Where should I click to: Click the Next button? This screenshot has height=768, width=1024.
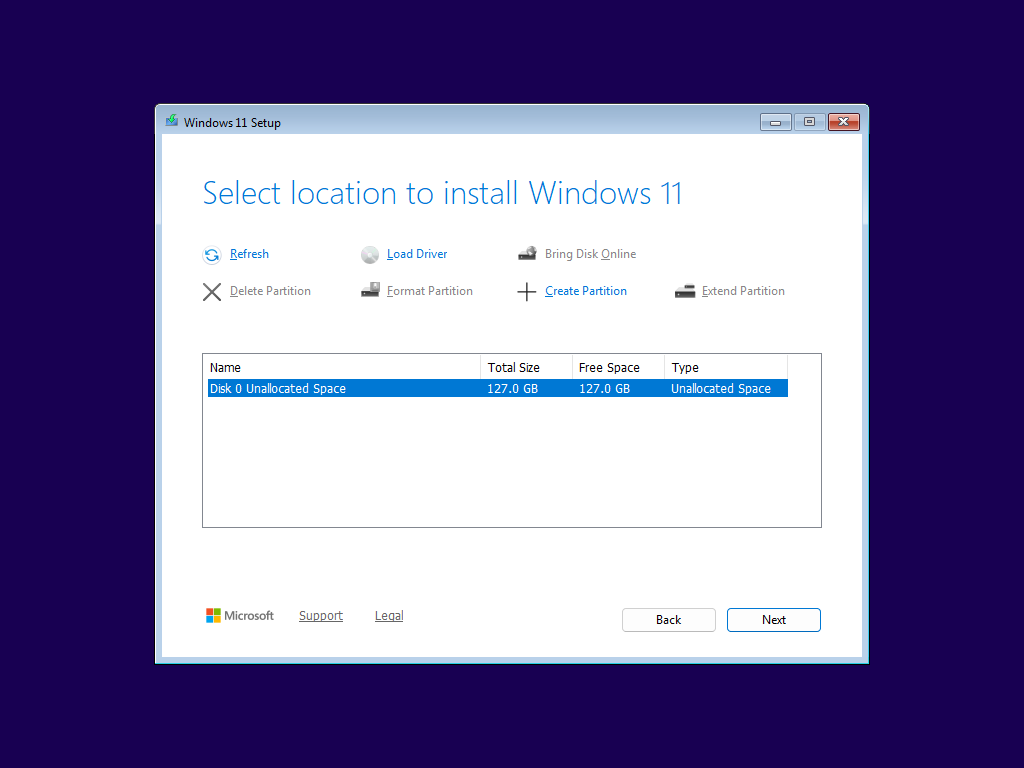click(774, 620)
